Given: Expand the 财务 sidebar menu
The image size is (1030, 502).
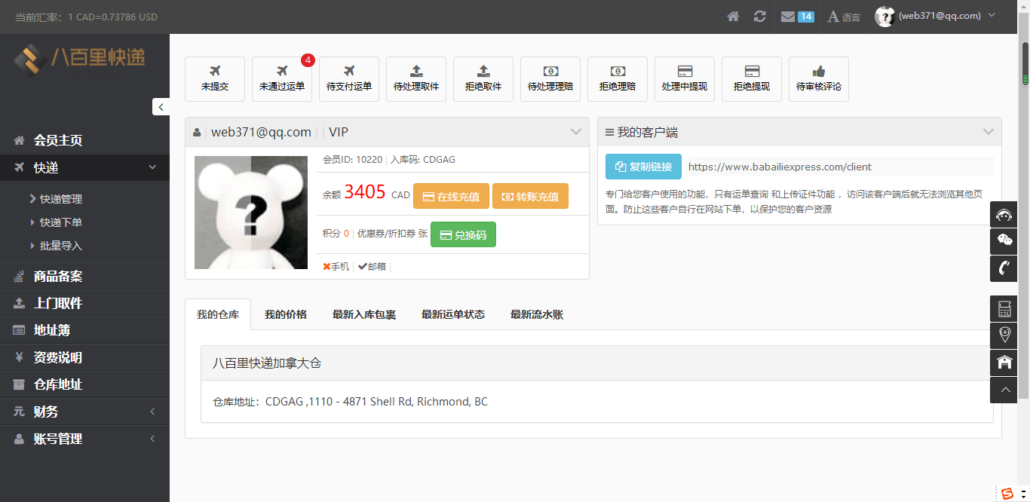Looking at the screenshot, I should [x=85, y=411].
